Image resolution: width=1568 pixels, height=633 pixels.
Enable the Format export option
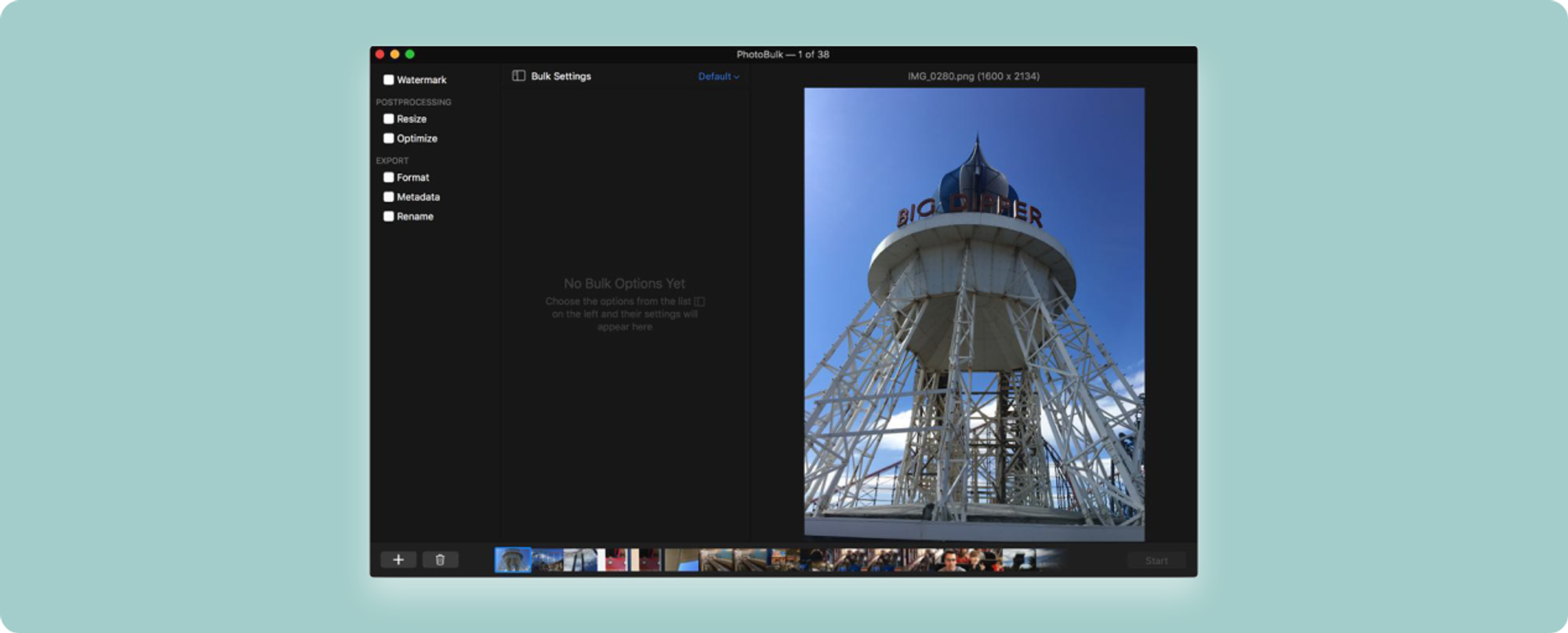click(388, 178)
